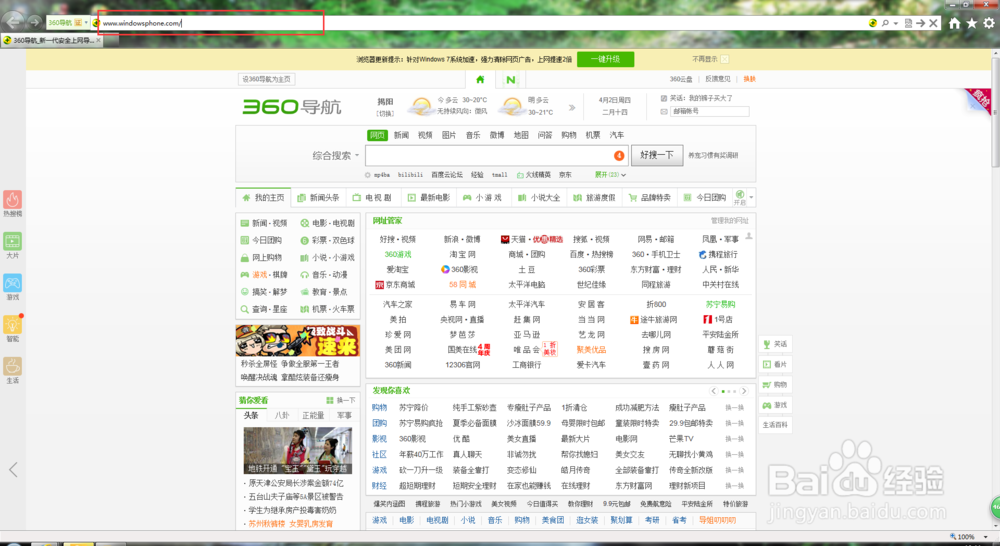Click 换一下 refresh in 猜你爱看
This screenshot has height=546, width=1000.
pos(341,401)
